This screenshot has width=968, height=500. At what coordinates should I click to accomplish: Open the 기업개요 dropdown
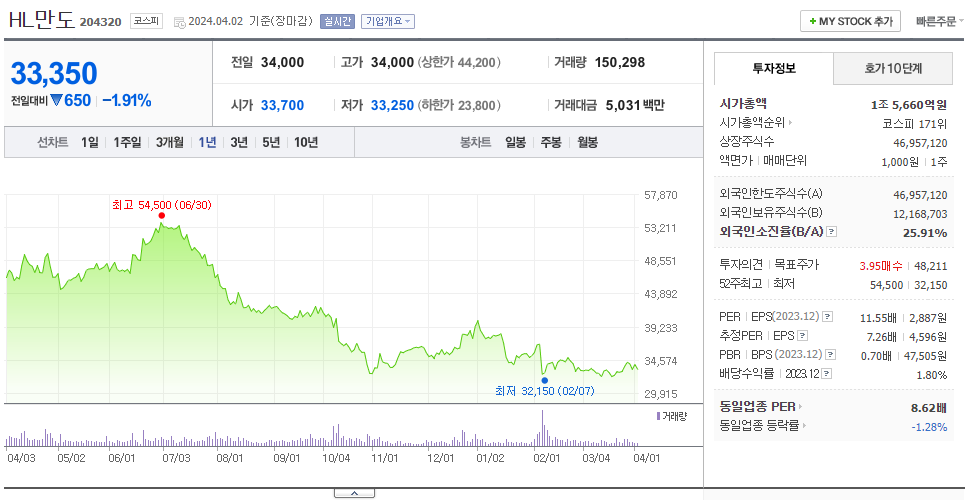click(x=388, y=22)
